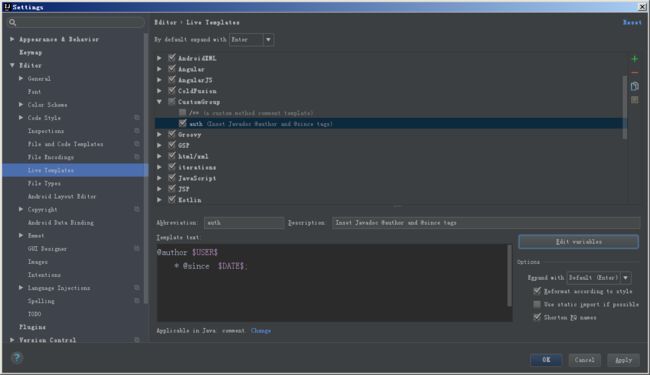Uncheck the auth template checkbox
The height and width of the screenshot is (375, 650).
tap(182, 123)
